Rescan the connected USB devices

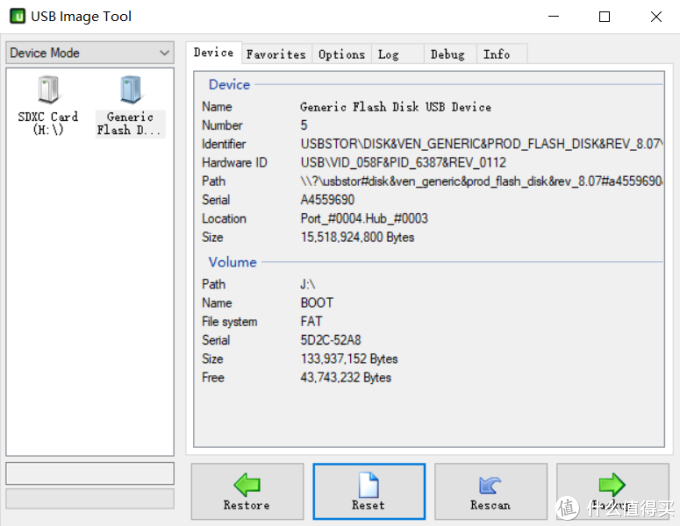coord(490,492)
